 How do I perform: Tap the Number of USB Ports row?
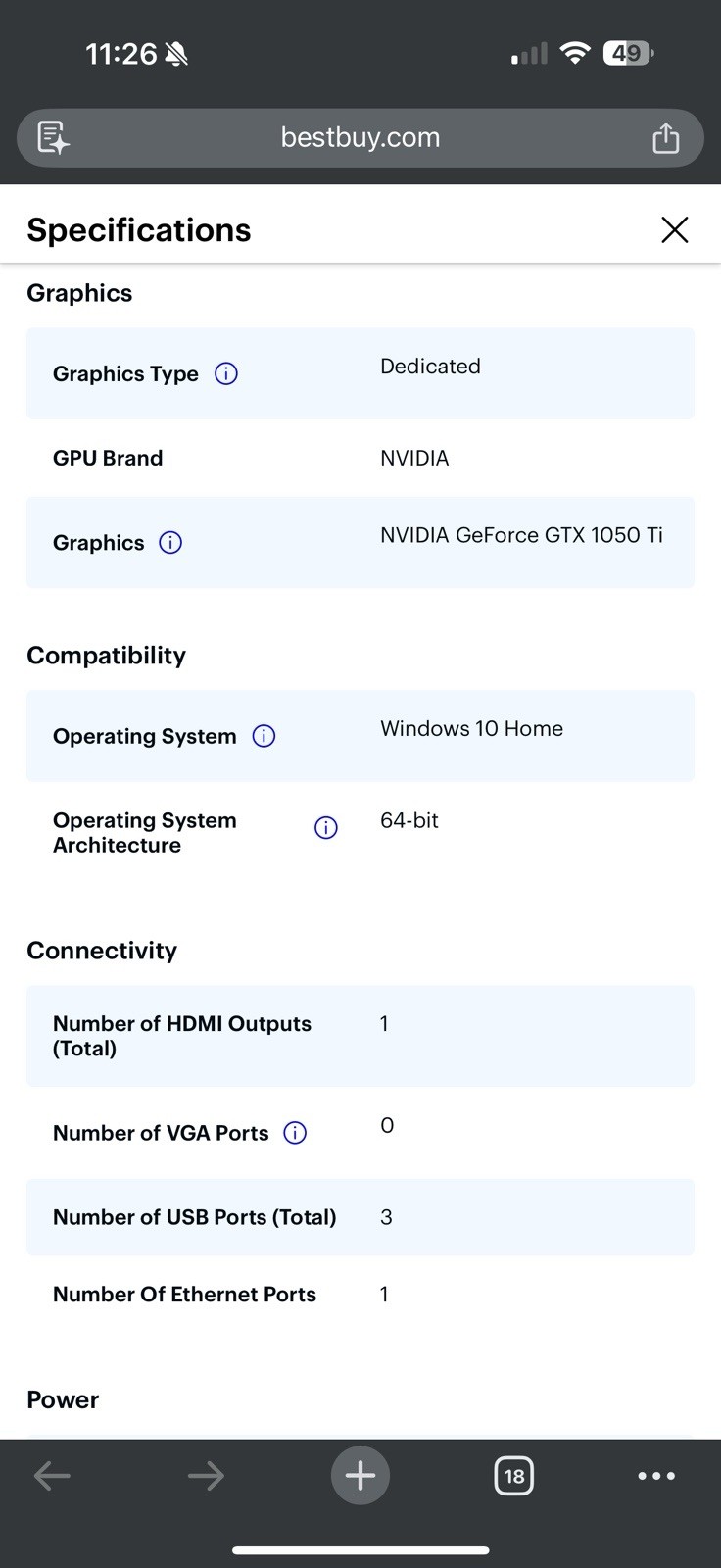point(360,1217)
